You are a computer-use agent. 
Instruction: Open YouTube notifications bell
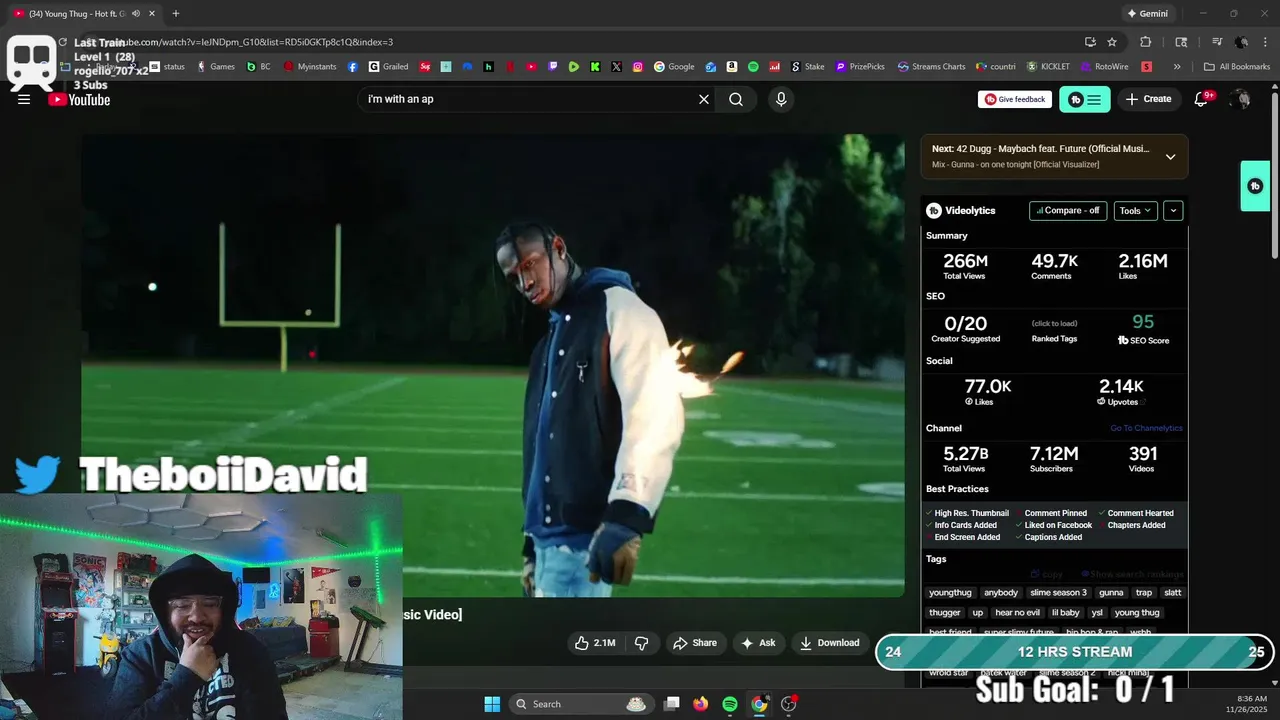click(x=1203, y=99)
